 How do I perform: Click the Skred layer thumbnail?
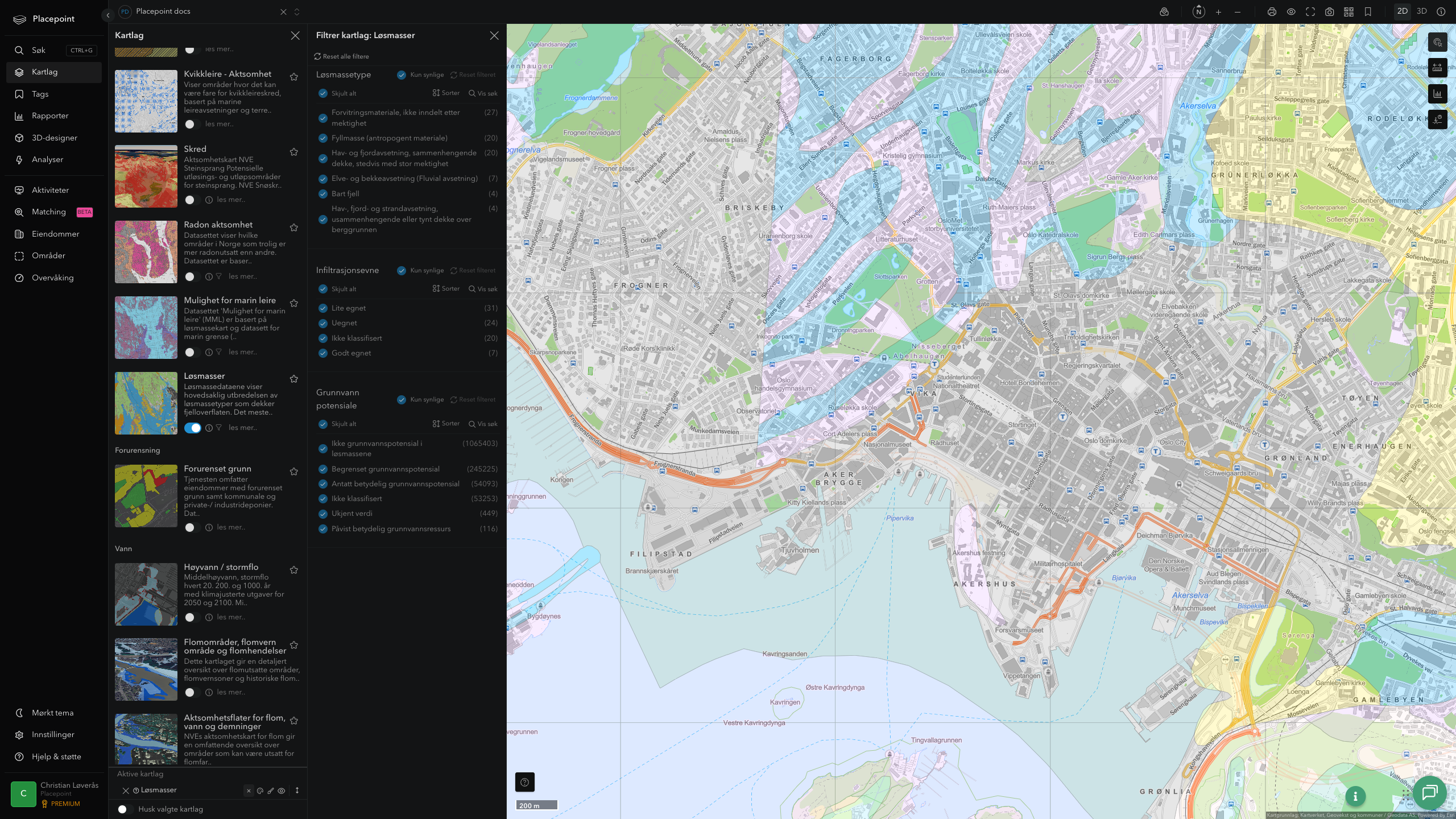pyautogui.click(x=146, y=176)
